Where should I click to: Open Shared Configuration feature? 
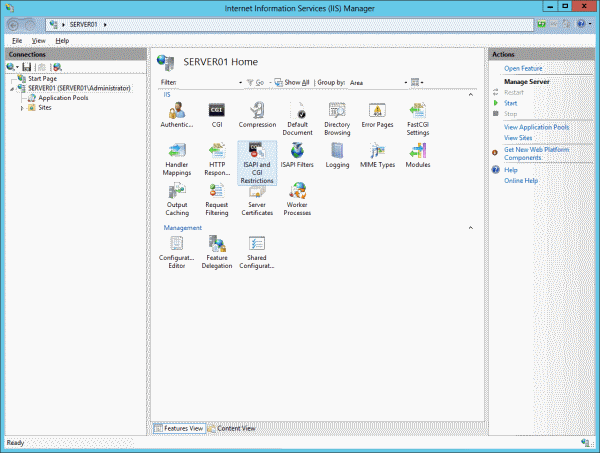(x=257, y=252)
